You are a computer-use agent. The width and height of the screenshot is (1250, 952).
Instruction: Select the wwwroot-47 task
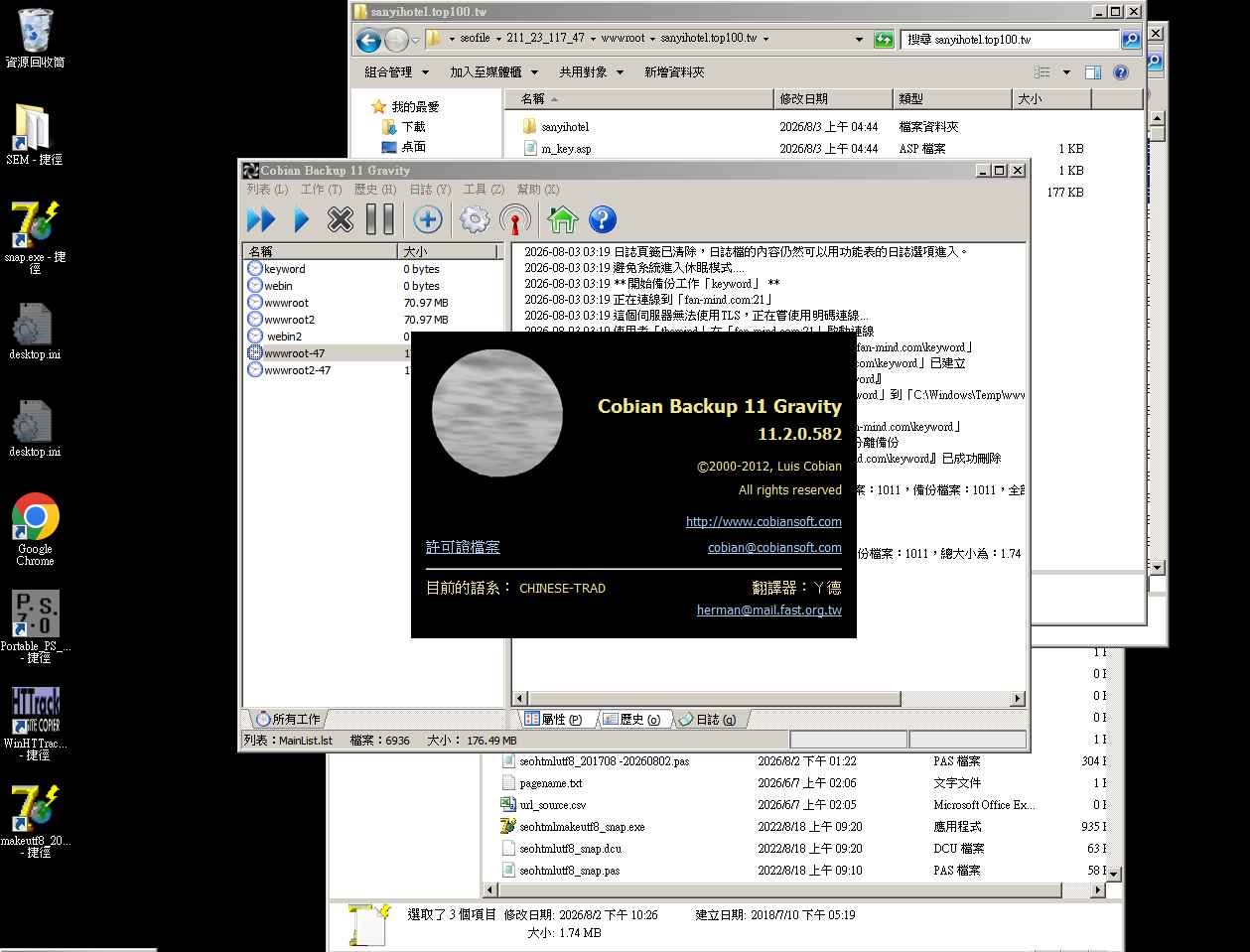click(328, 353)
